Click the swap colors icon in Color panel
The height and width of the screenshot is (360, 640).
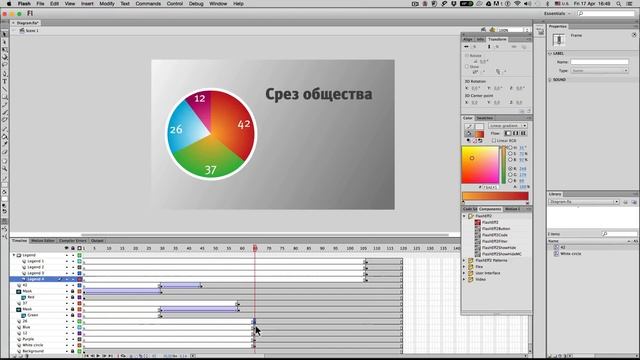480,140
